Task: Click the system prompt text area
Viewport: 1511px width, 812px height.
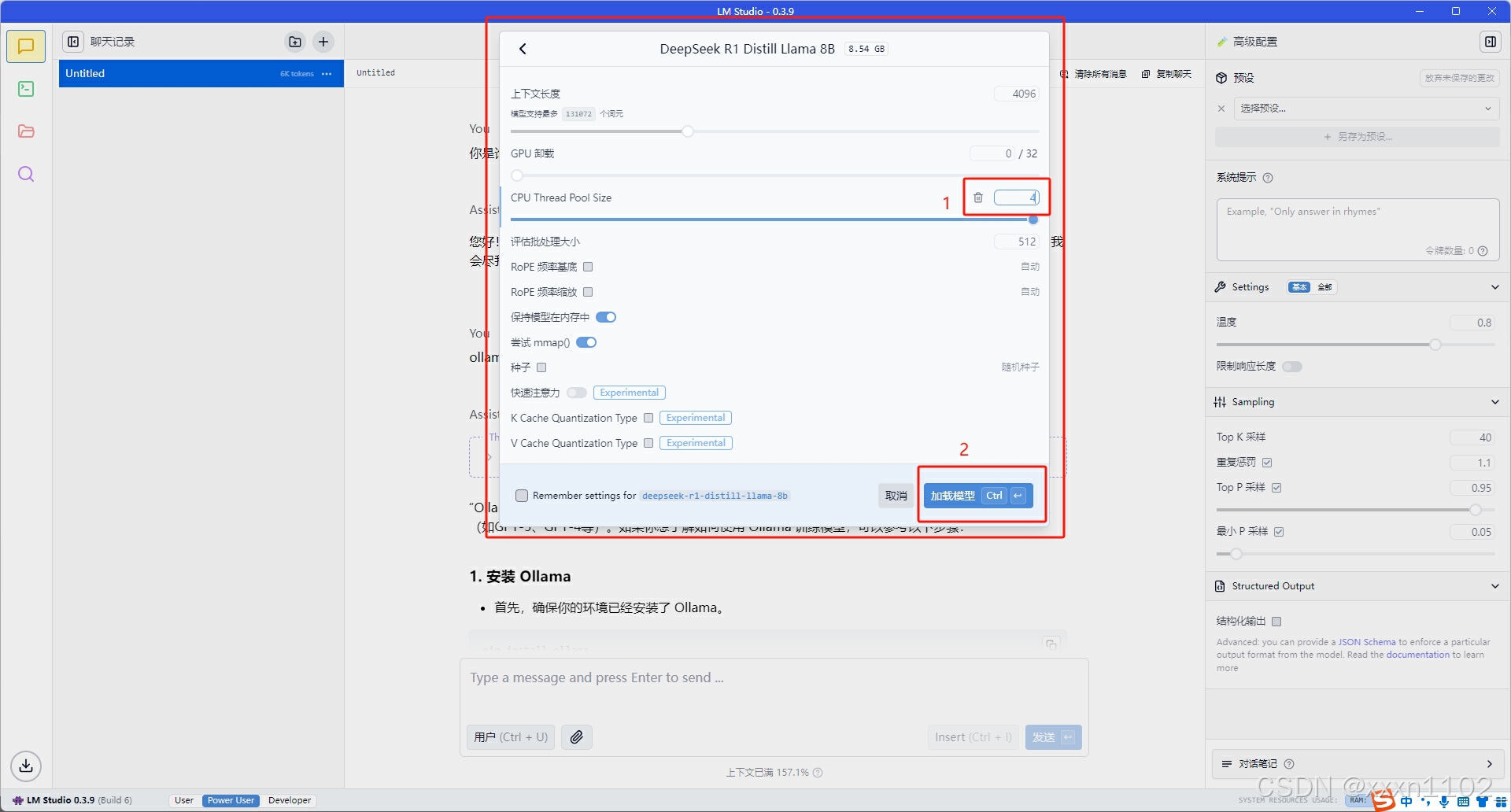Action: tap(1358, 230)
